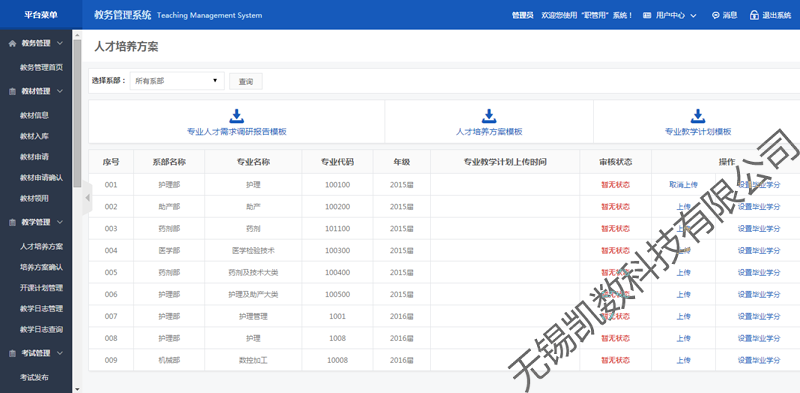This screenshot has width=800, height=393.
Task: Click the home icon beside 教务管理
Action: 12,43
